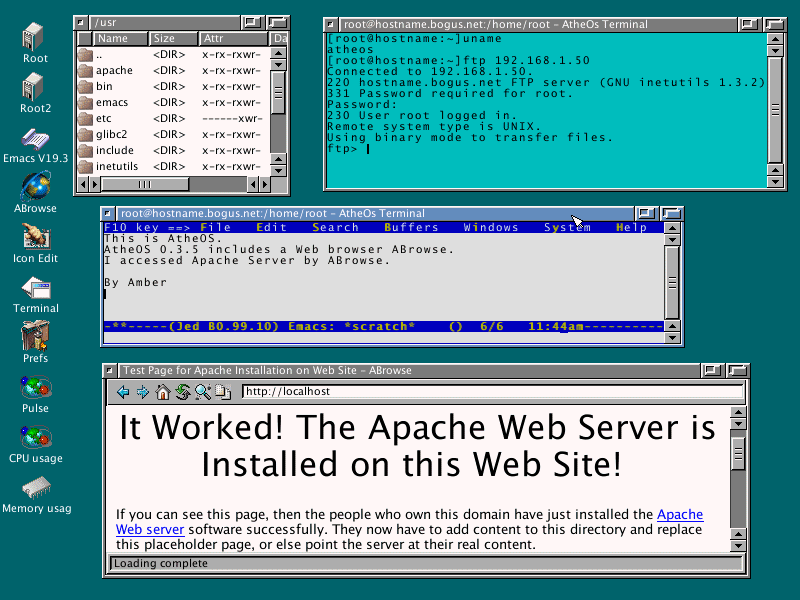Click the Size column header in /usr

click(x=172, y=39)
